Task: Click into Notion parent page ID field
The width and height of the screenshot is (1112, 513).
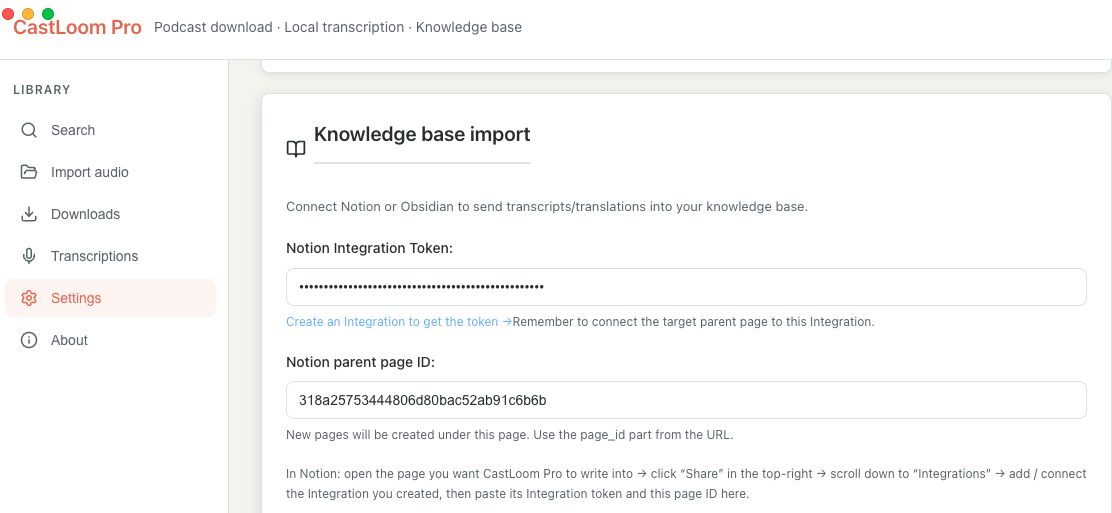Action: (x=686, y=400)
